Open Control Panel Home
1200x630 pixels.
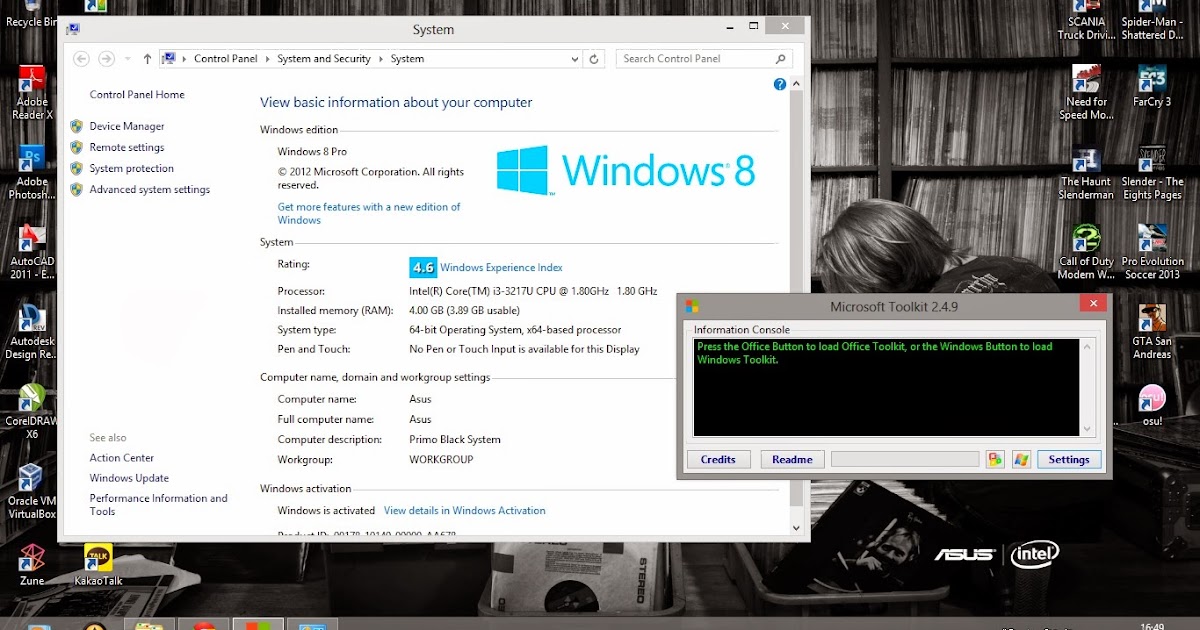[137, 95]
